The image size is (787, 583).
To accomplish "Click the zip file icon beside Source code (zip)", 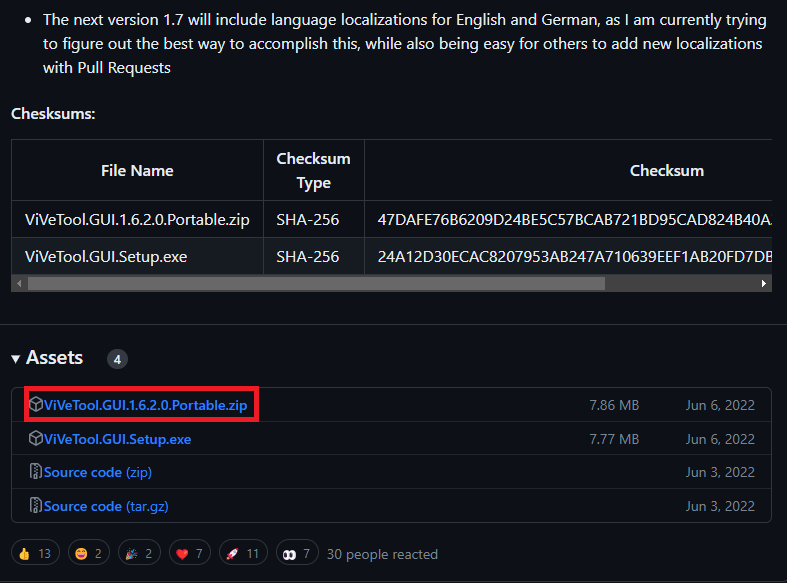I will click(36, 472).
